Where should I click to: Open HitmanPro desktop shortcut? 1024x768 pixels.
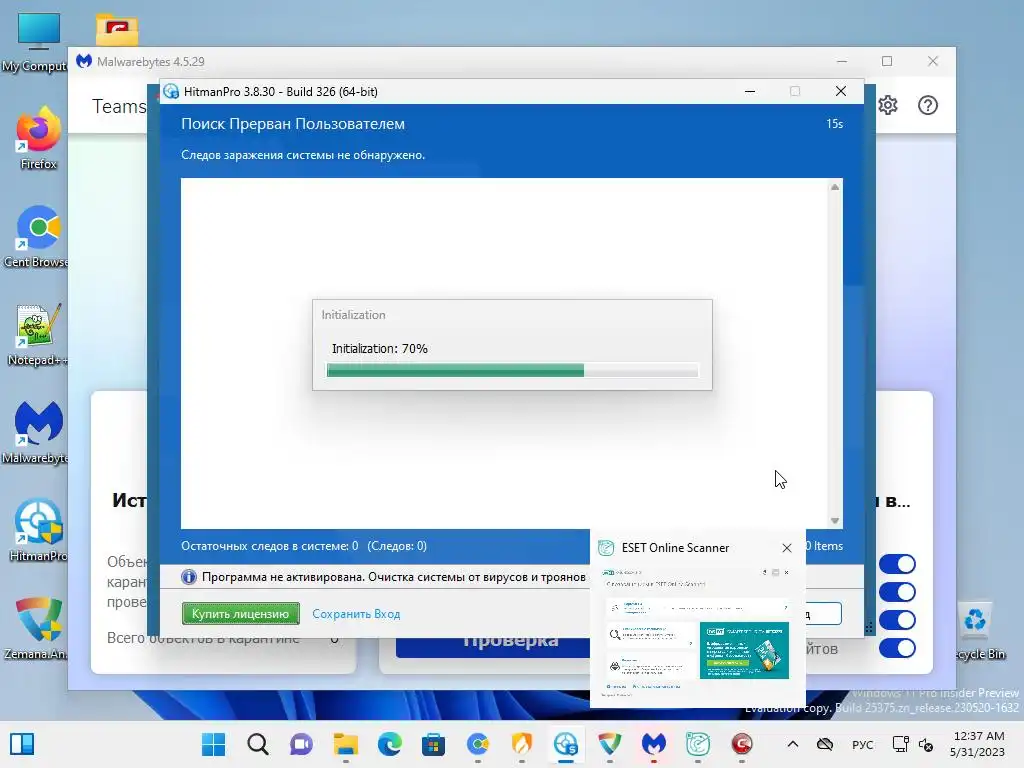38,530
